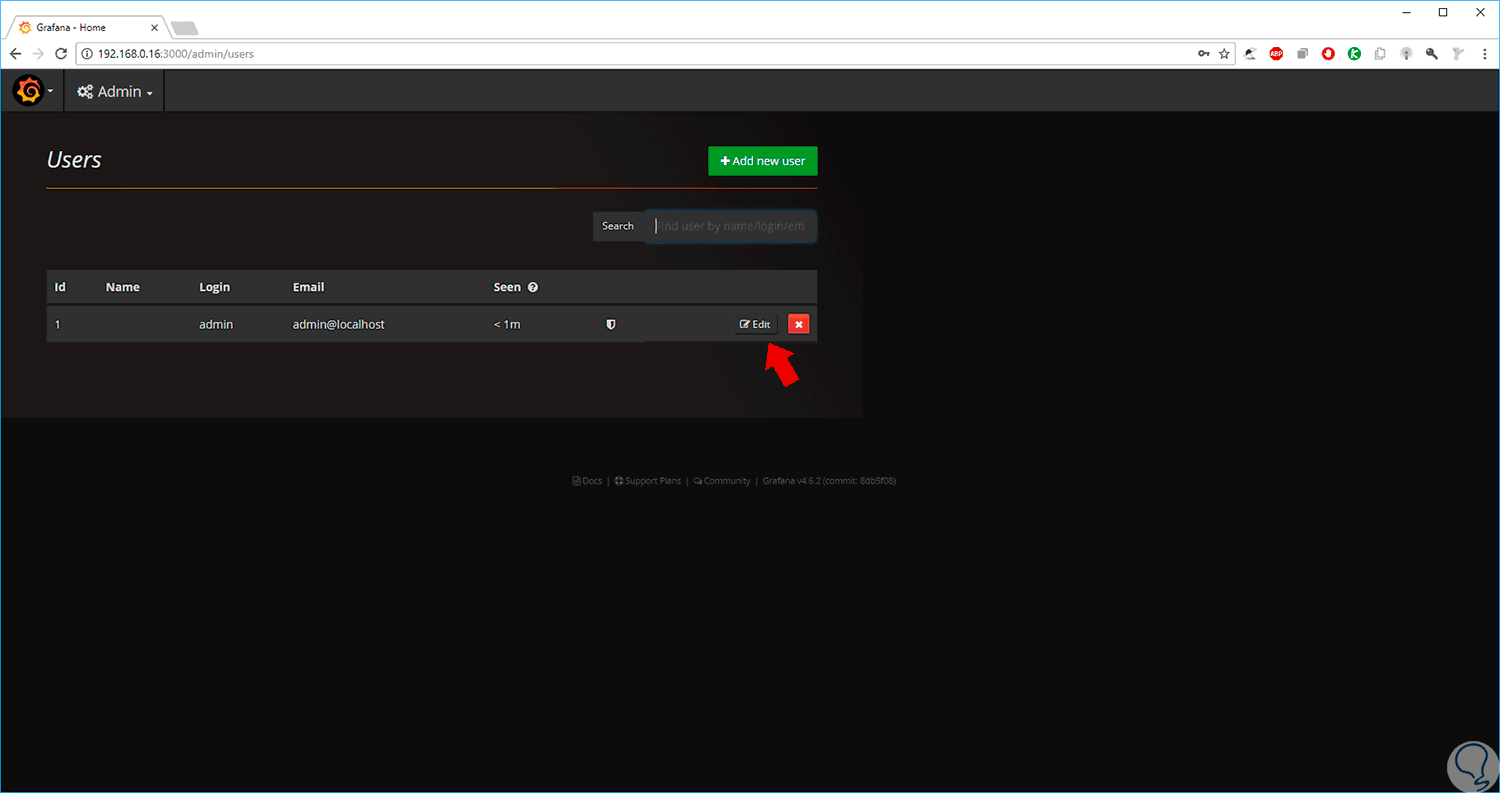
Task: Open the Docs footer link
Action: [x=587, y=481]
